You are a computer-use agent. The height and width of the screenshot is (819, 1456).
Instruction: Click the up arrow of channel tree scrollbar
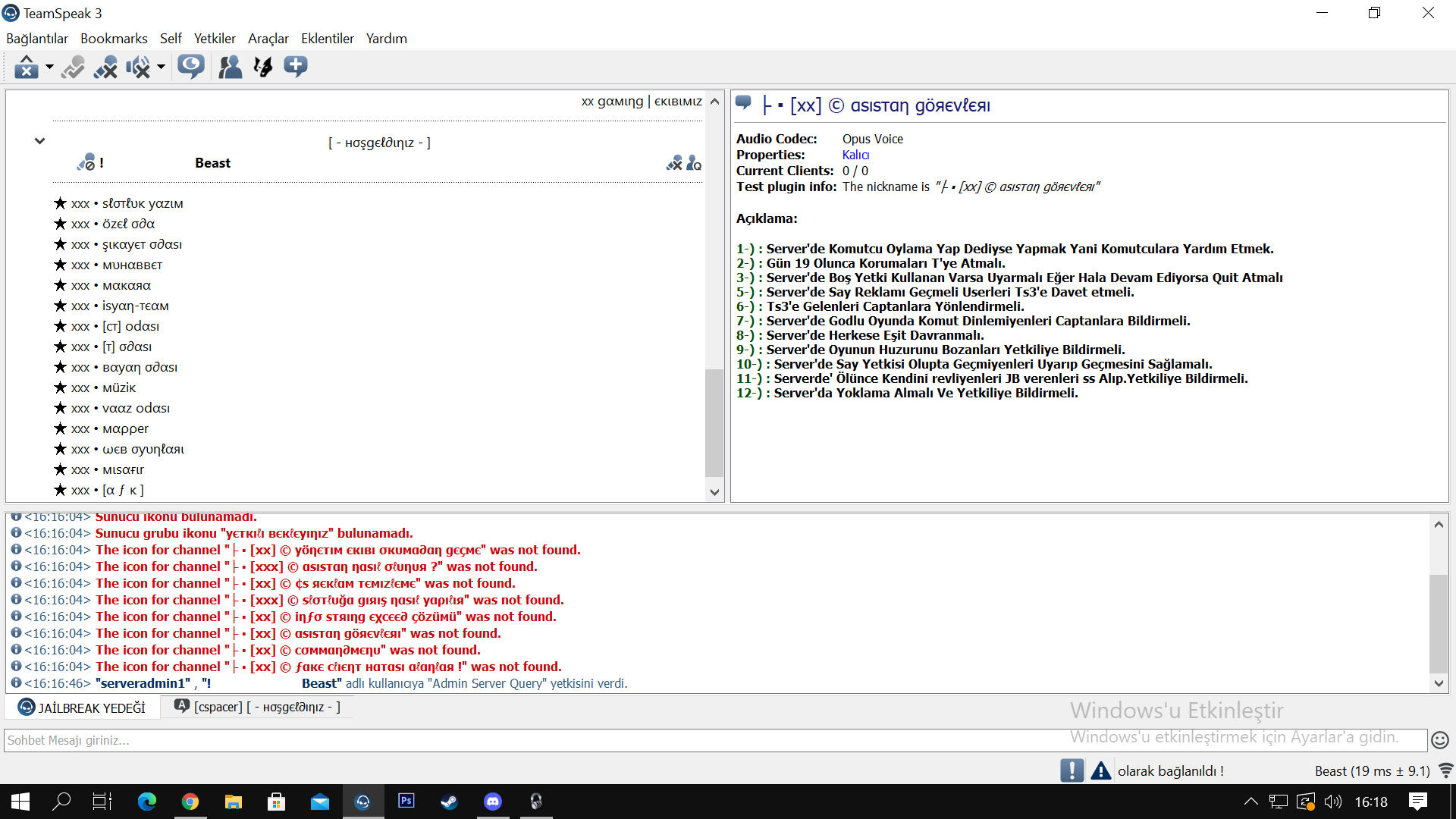coord(714,101)
